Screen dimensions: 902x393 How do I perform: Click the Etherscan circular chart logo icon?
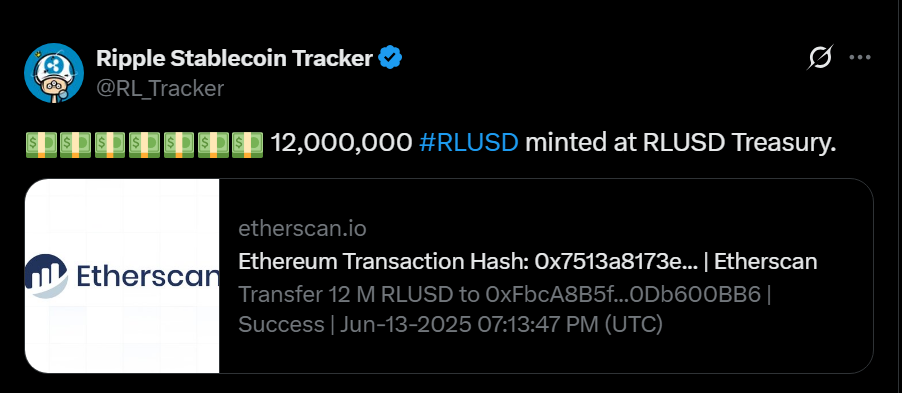click(46, 276)
